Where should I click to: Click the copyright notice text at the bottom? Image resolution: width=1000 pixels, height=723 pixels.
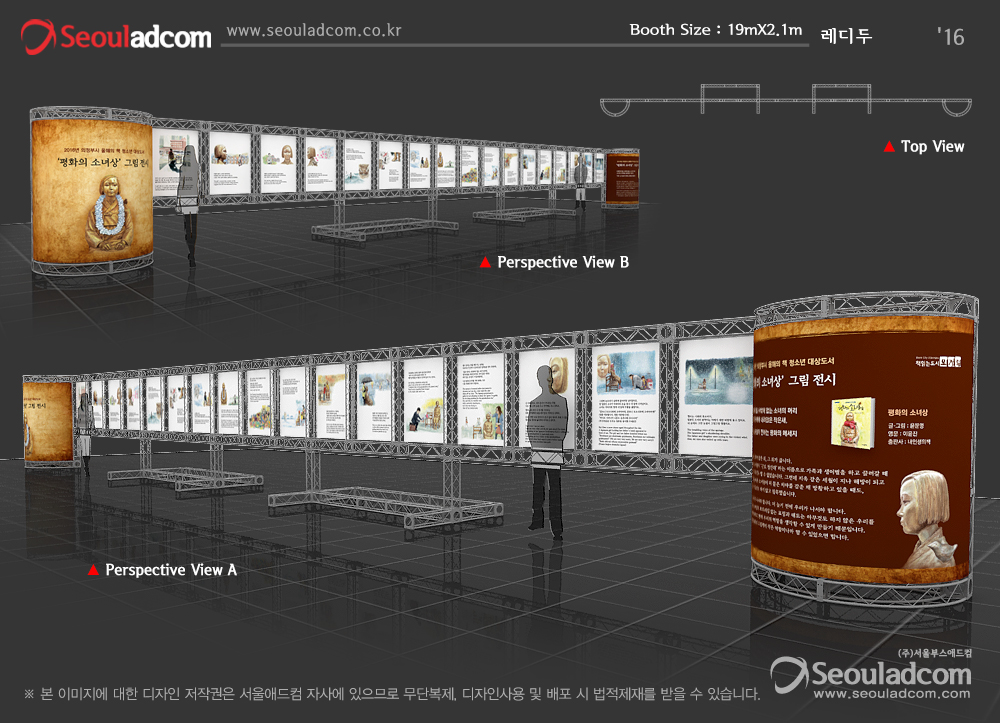point(391,693)
